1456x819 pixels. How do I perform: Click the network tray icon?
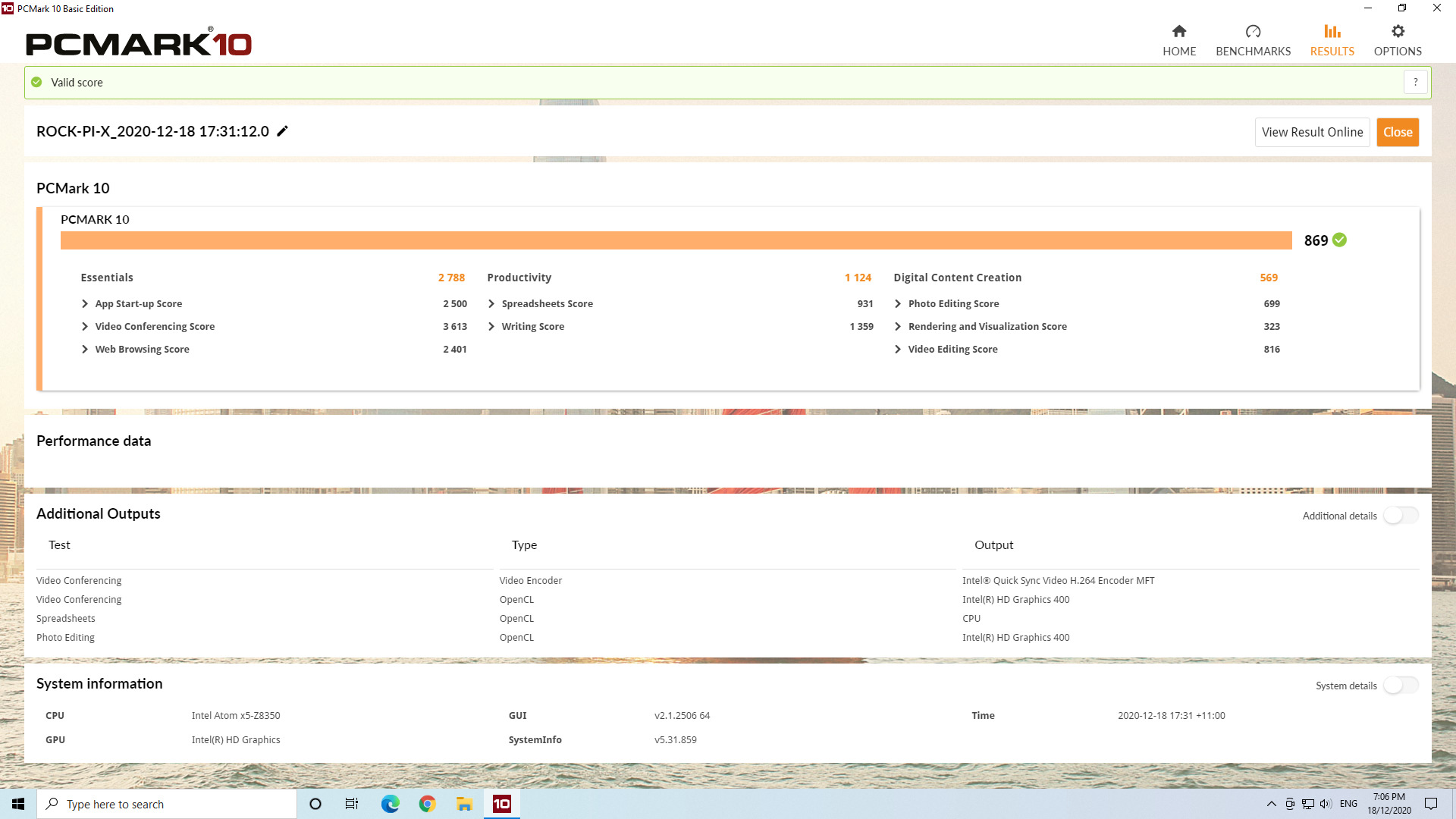tap(1308, 804)
